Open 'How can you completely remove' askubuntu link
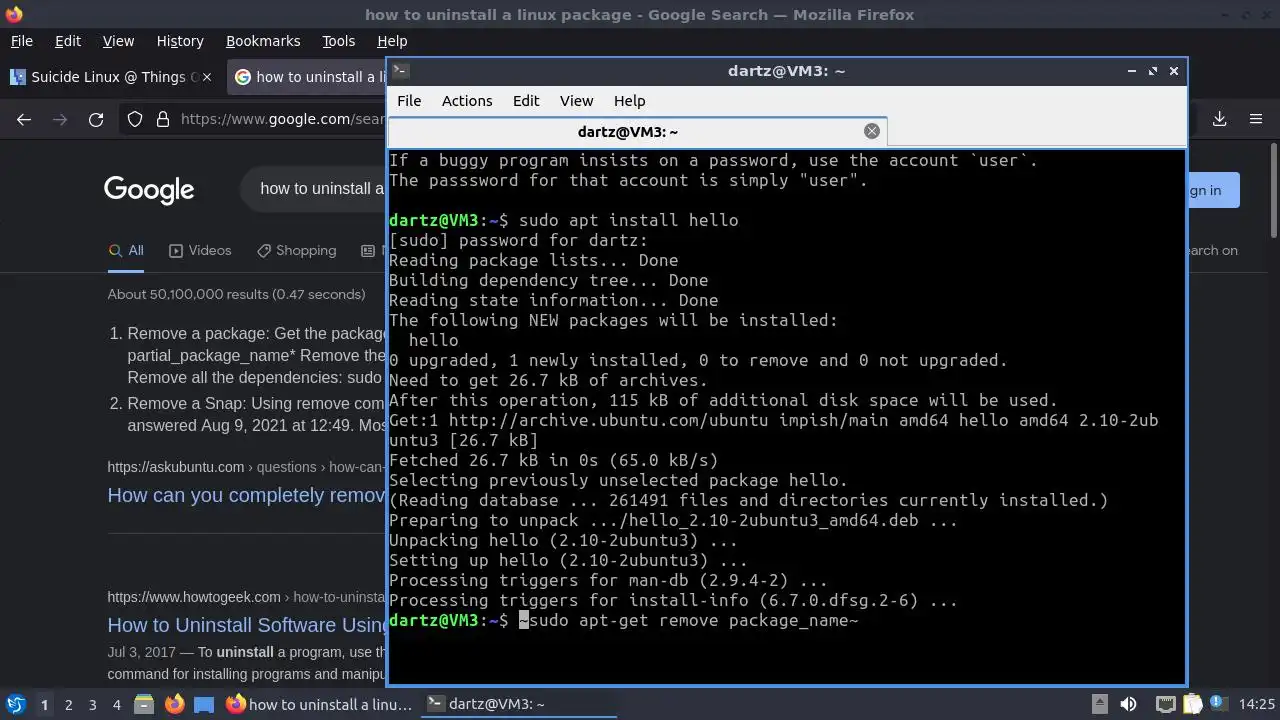Image resolution: width=1280 pixels, height=720 pixels. pyautogui.click(x=247, y=495)
